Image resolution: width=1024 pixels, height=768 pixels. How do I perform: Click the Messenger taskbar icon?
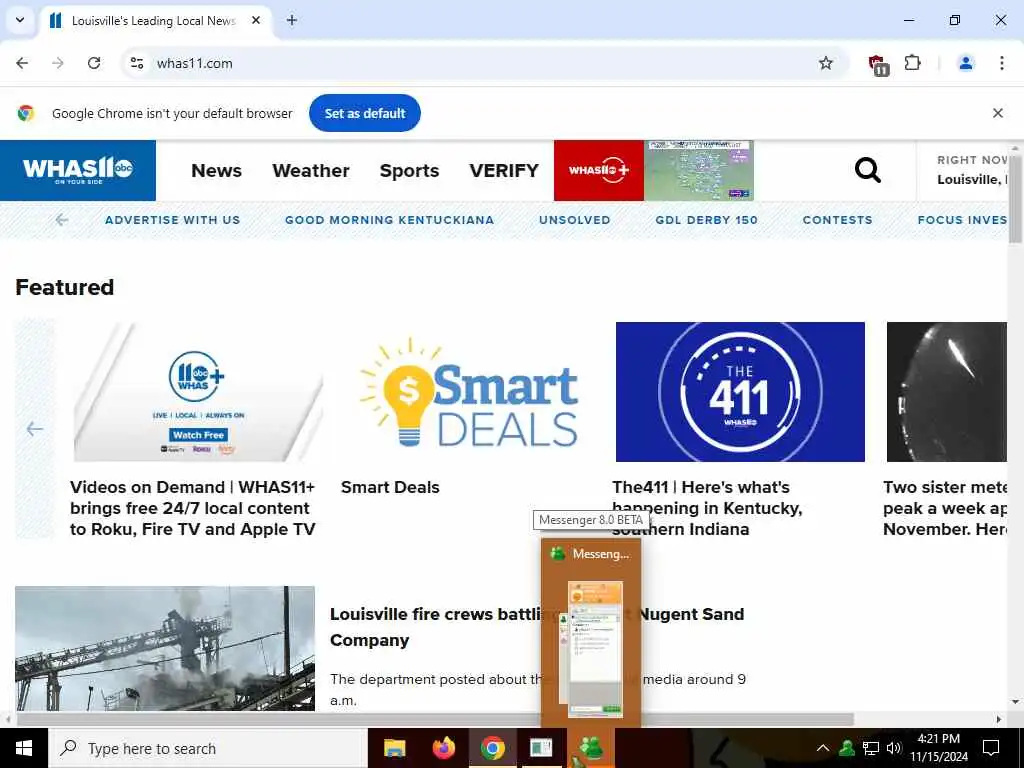[x=590, y=748]
